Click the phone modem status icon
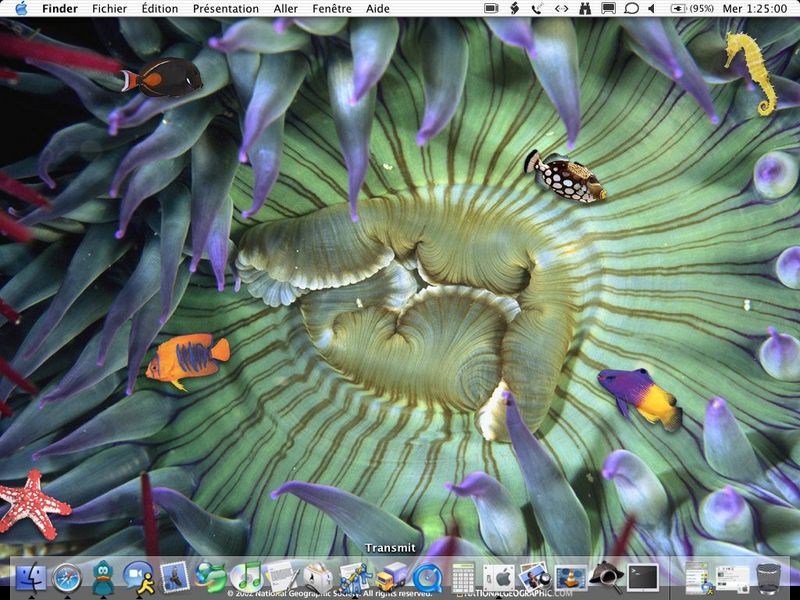The width and height of the screenshot is (800, 600). [537, 8]
